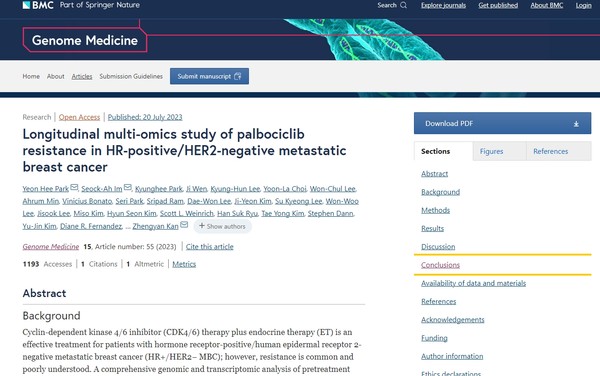Click the Published: 20 July 2023 link

coord(145,117)
